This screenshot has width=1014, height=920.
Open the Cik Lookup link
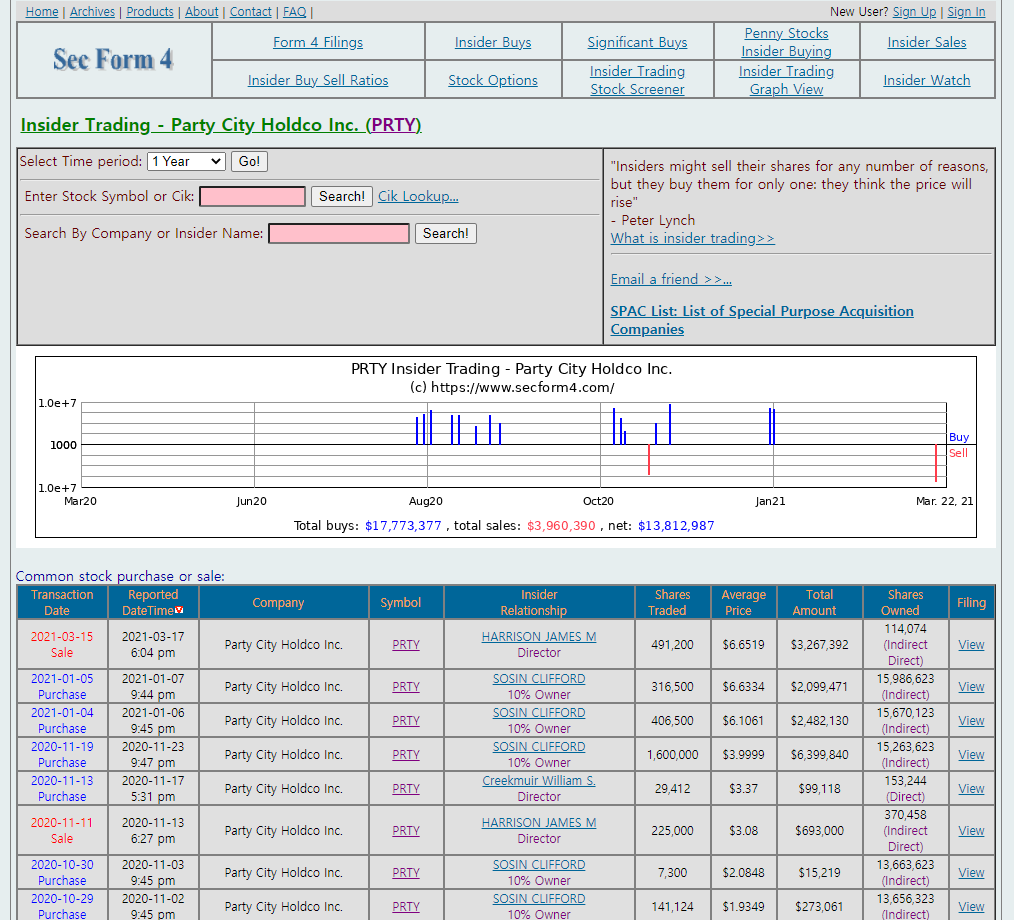(418, 197)
